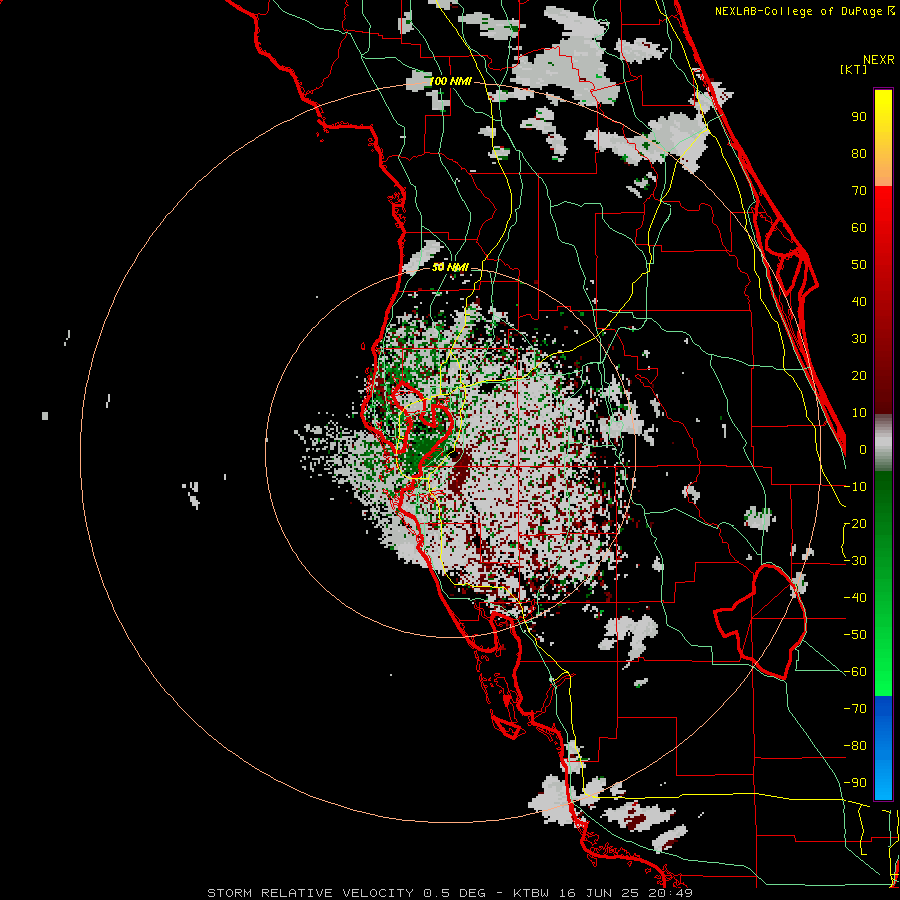
Task: Click the -60 scale label
Action: point(855,672)
